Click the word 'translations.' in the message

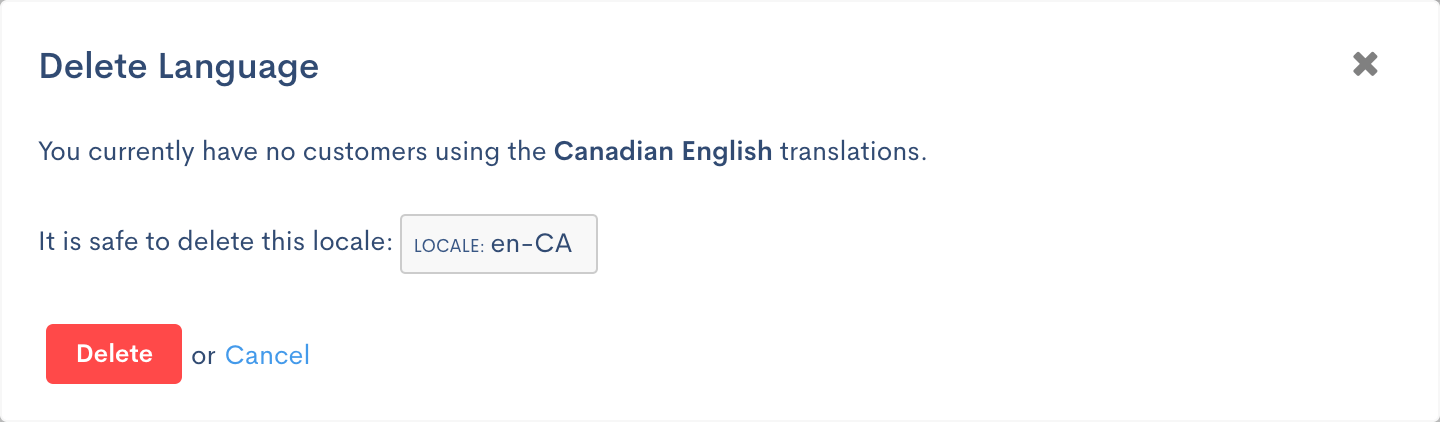pyautogui.click(x=853, y=153)
